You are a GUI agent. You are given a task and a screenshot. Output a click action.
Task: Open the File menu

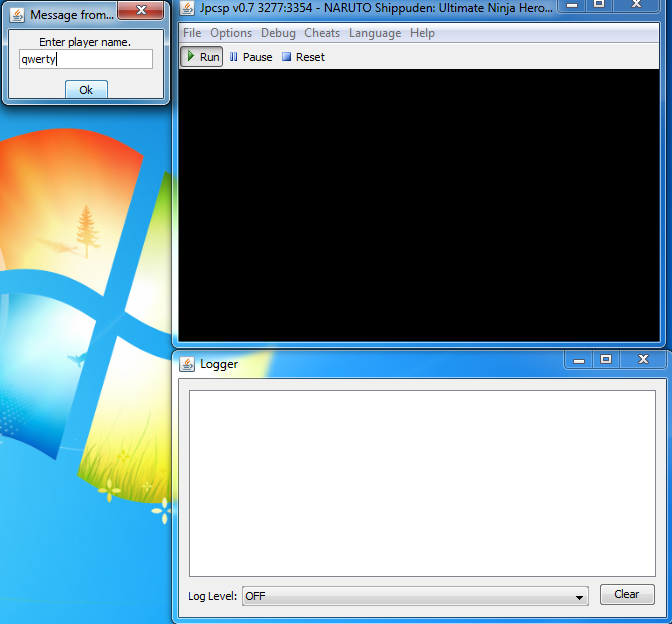pyautogui.click(x=192, y=33)
